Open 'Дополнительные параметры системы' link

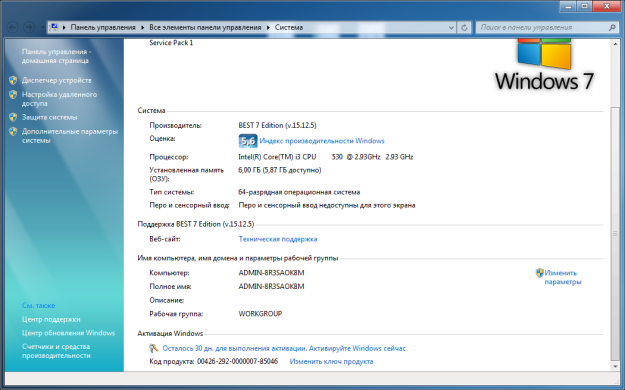coord(70,136)
